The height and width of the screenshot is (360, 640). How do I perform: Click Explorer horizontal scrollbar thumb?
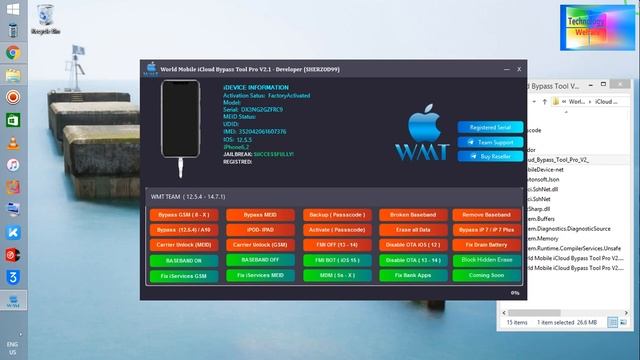click(534, 313)
